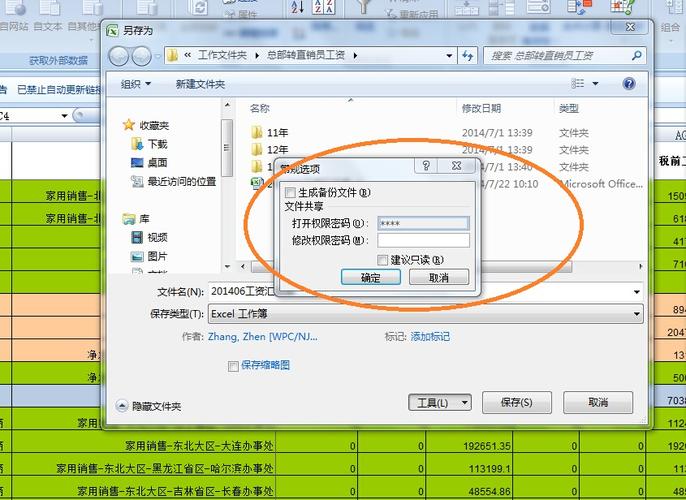Toggle 建议只读 checkbox
Viewport: 686px width, 500px height.
point(382,260)
